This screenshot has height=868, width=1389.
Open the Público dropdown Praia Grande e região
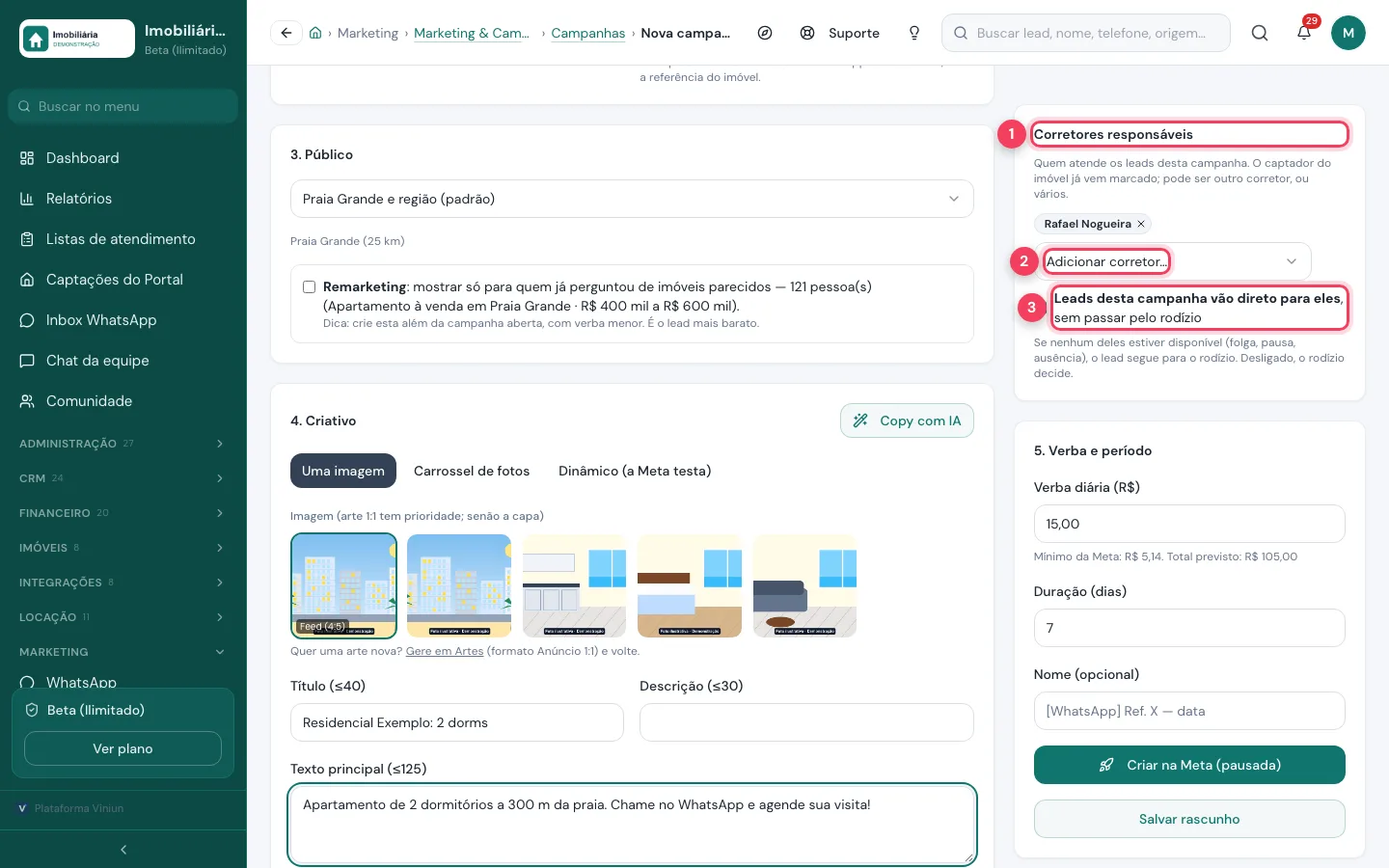click(632, 199)
